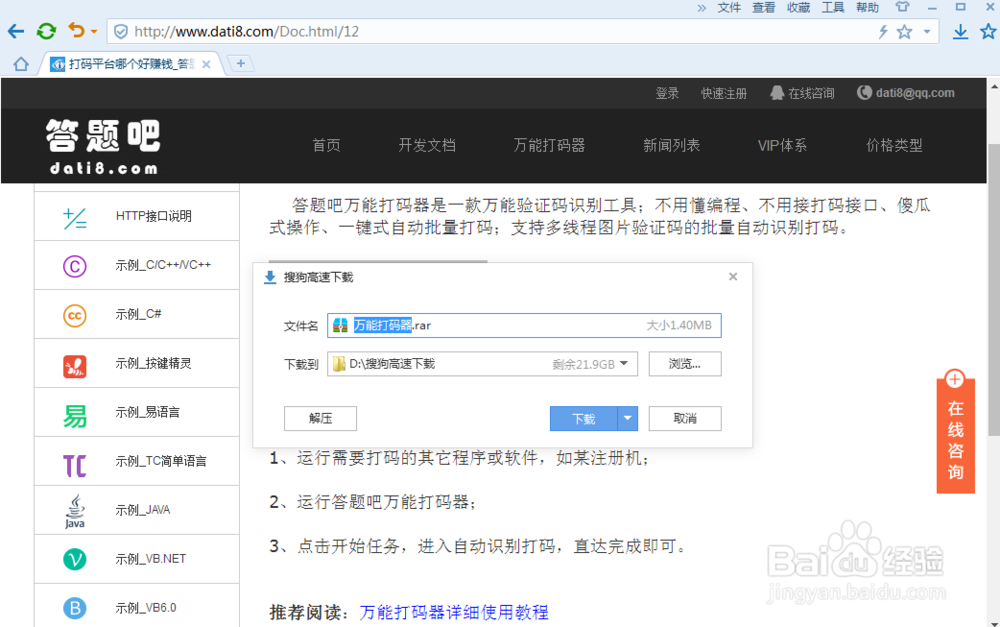Click the red 按键精灵 icon in the sidebar
This screenshot has width=1000, height=627.
[75, 366]
